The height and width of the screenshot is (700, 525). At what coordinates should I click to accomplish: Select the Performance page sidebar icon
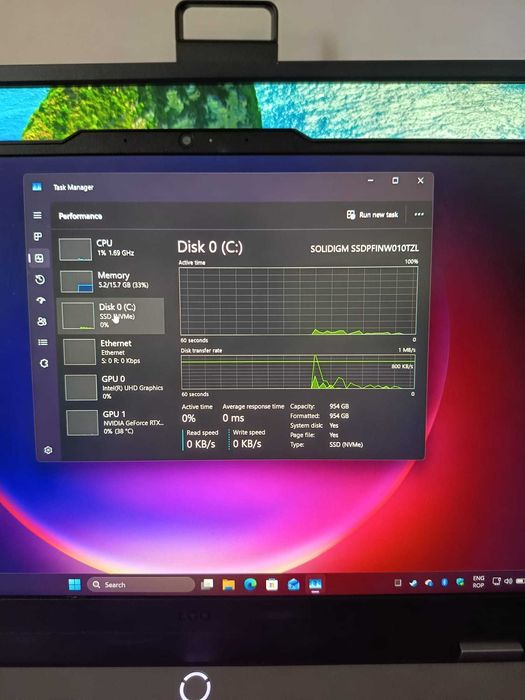(39, 258)
